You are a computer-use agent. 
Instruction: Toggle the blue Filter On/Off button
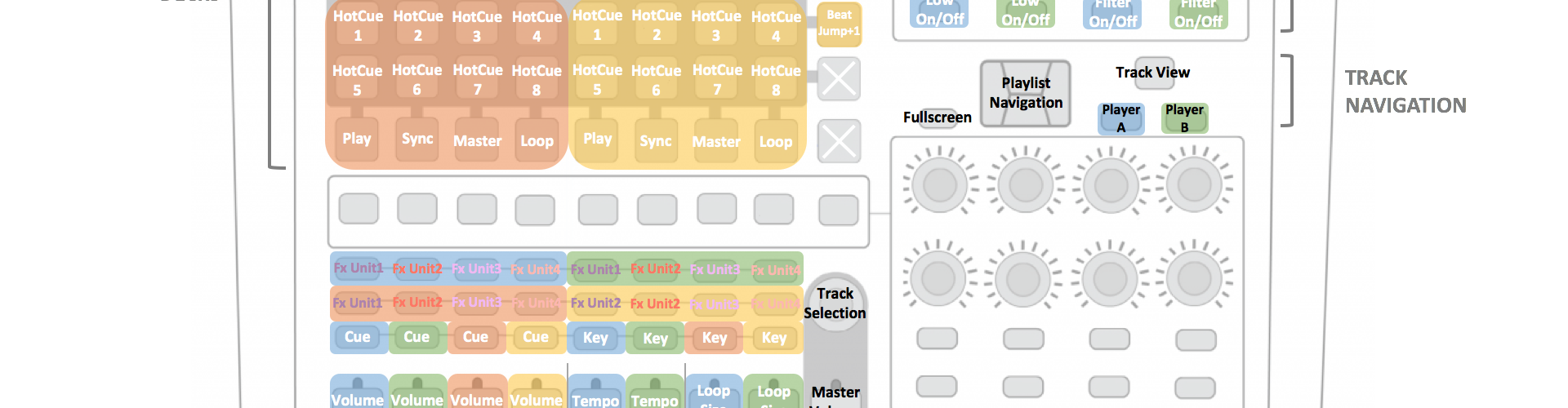(x=1112, y=15)
